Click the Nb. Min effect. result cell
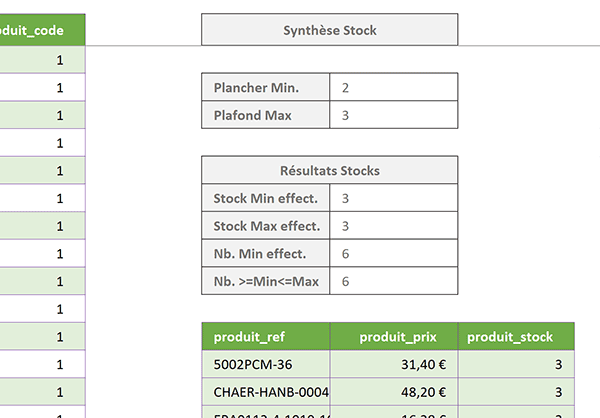Screen dimensions: 600x418 (x=393, y=253)
